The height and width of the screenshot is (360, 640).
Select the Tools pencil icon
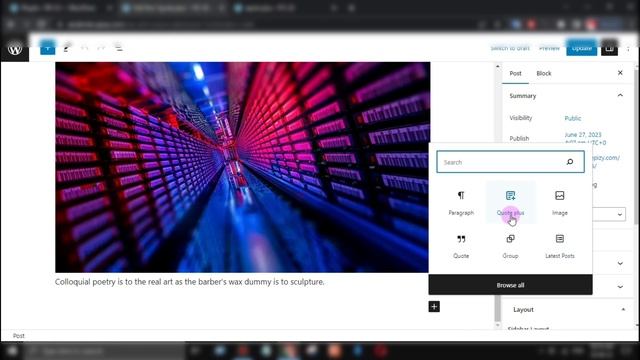pos(67,48)
